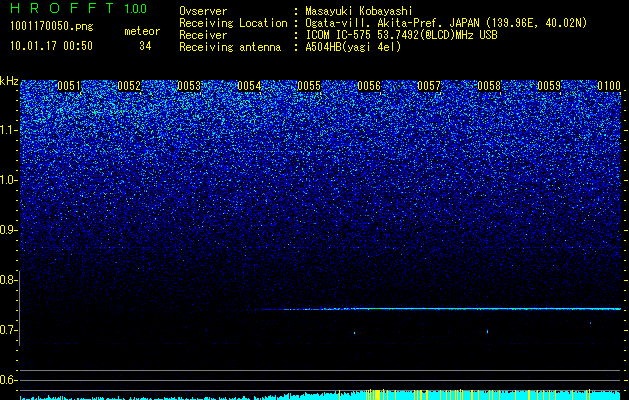The image size is (629, 400).
Task: Click the version number 1.0.0
Action: click(x=135, y=8)
